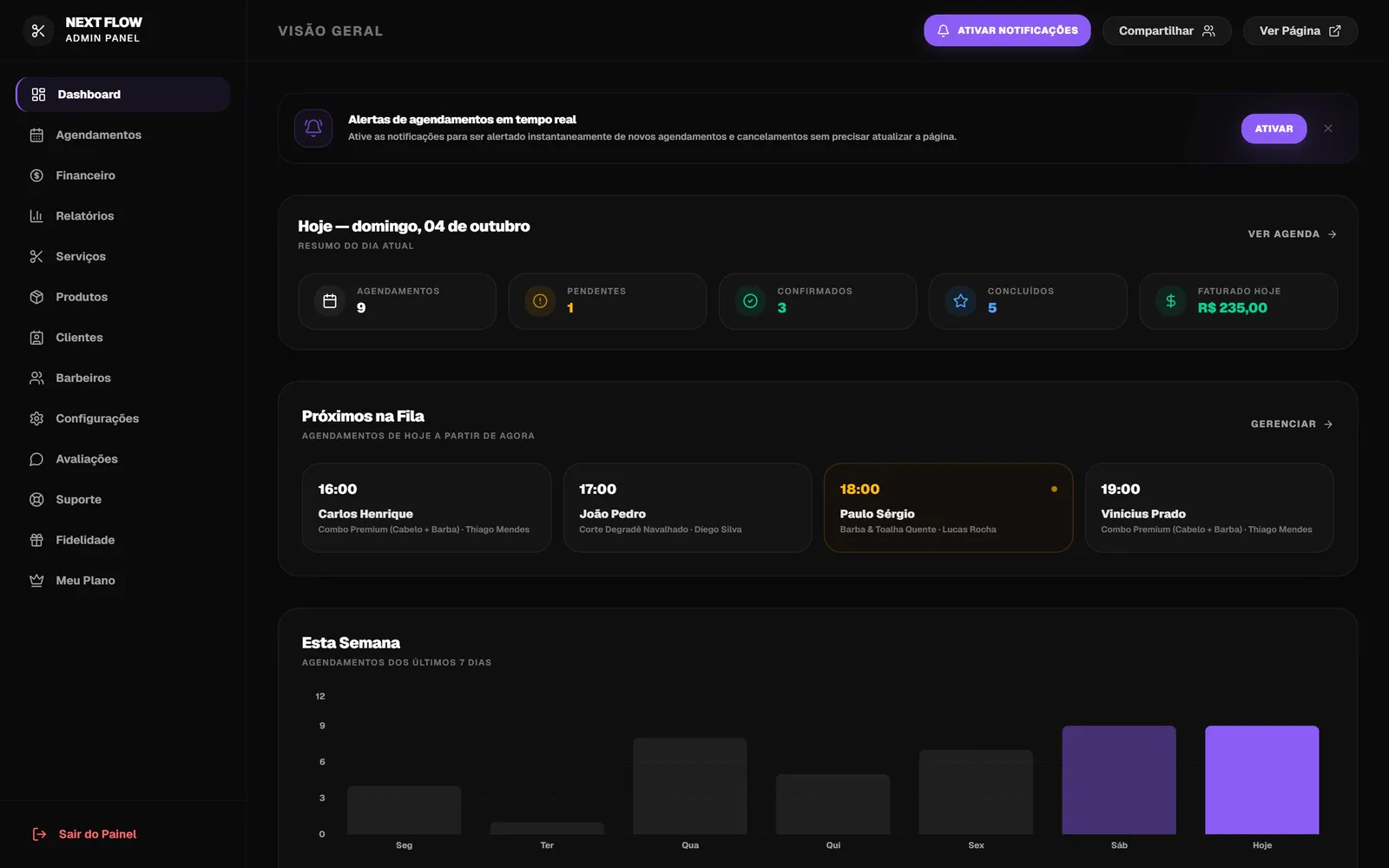
Task: Click the R$ 235,00 revenue value
Action: pyautogui.click(x=1232, y=308)
